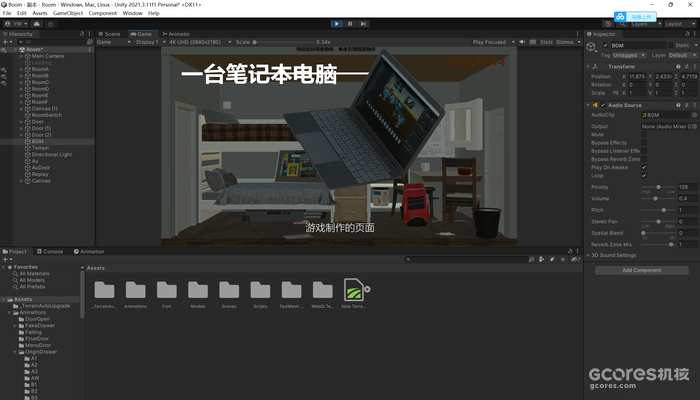
Task: Mute game audio in Game view
Action: click(522, 42)
